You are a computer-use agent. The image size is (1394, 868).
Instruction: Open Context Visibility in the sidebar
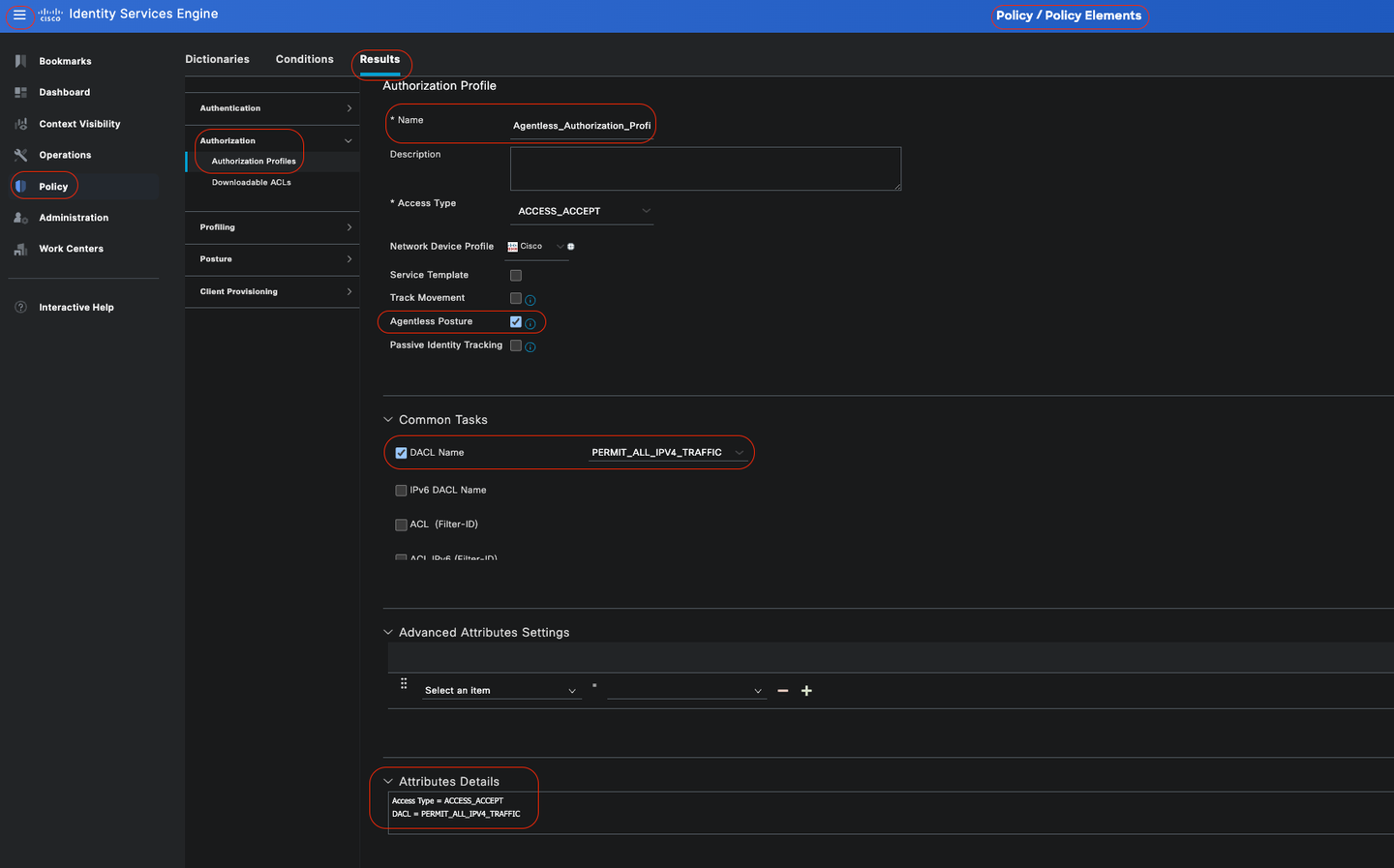coord(79,124)
